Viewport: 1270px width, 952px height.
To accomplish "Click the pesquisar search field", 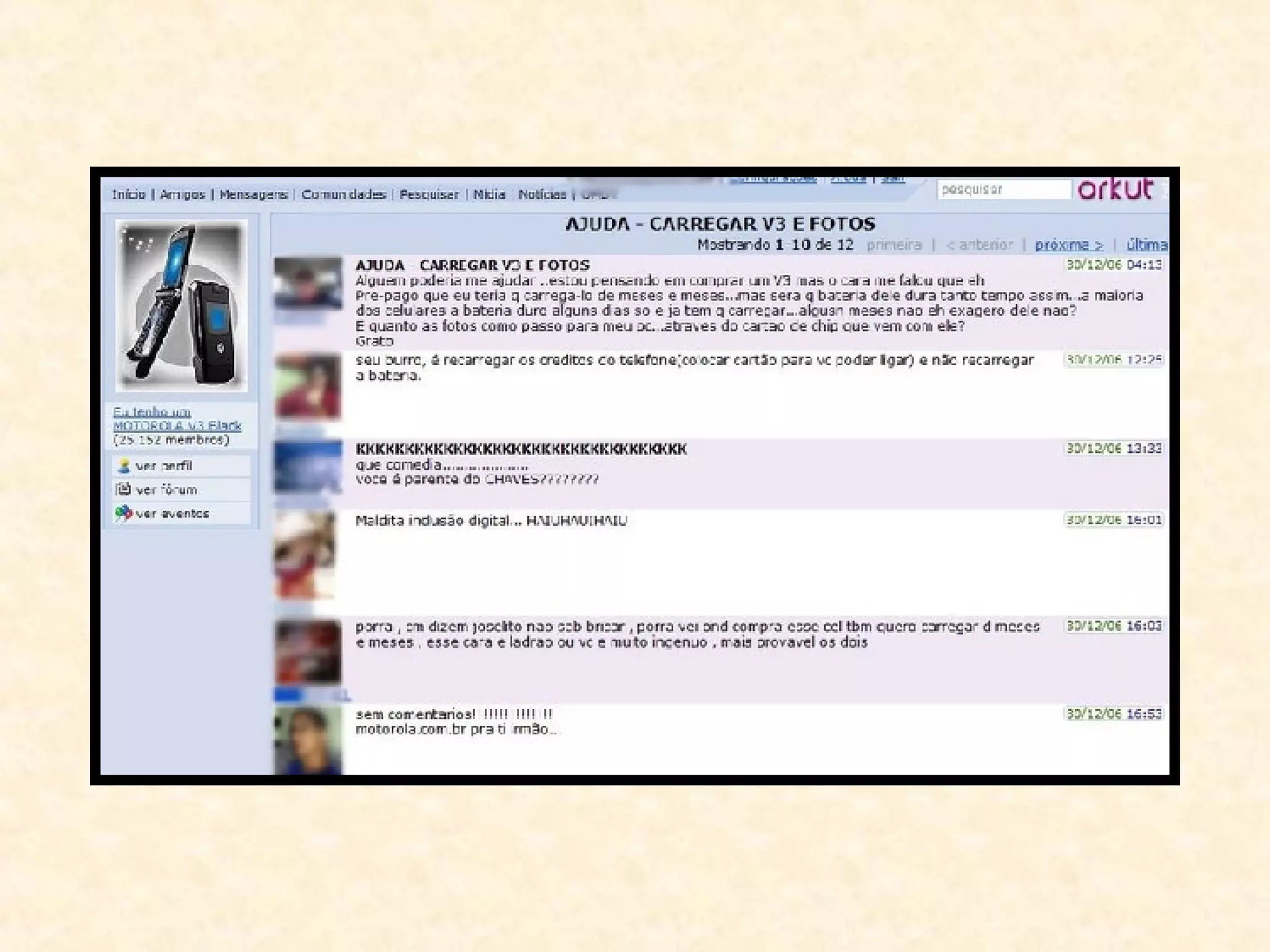I will coord(1003,190).
